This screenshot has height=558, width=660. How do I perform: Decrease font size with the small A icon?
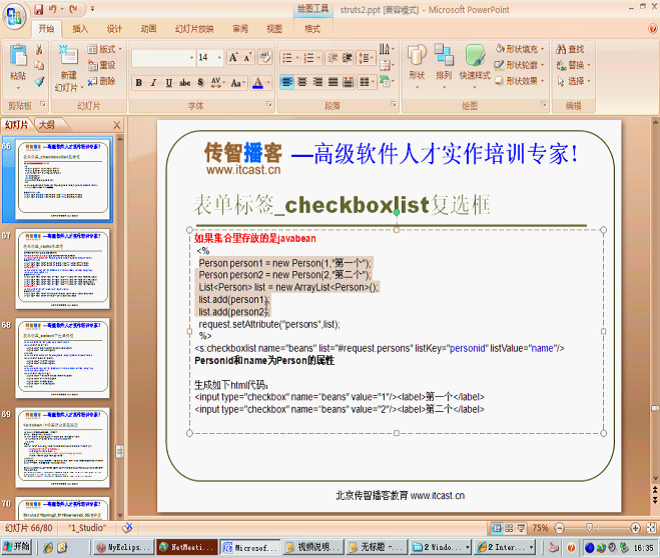pyautogui.click(x=247, y=57)
